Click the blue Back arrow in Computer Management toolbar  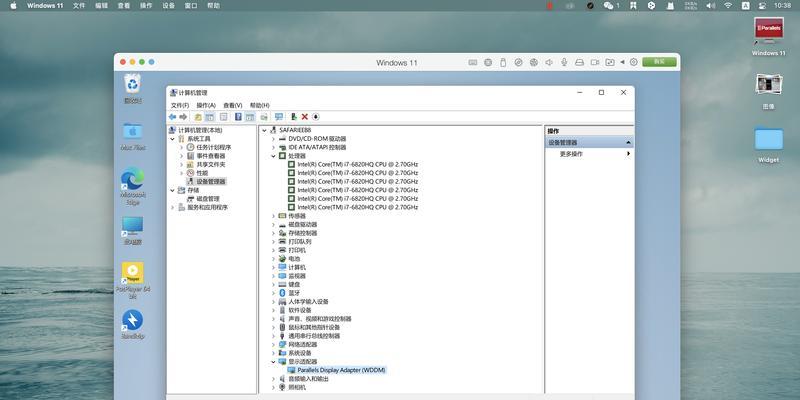(172, 117)
